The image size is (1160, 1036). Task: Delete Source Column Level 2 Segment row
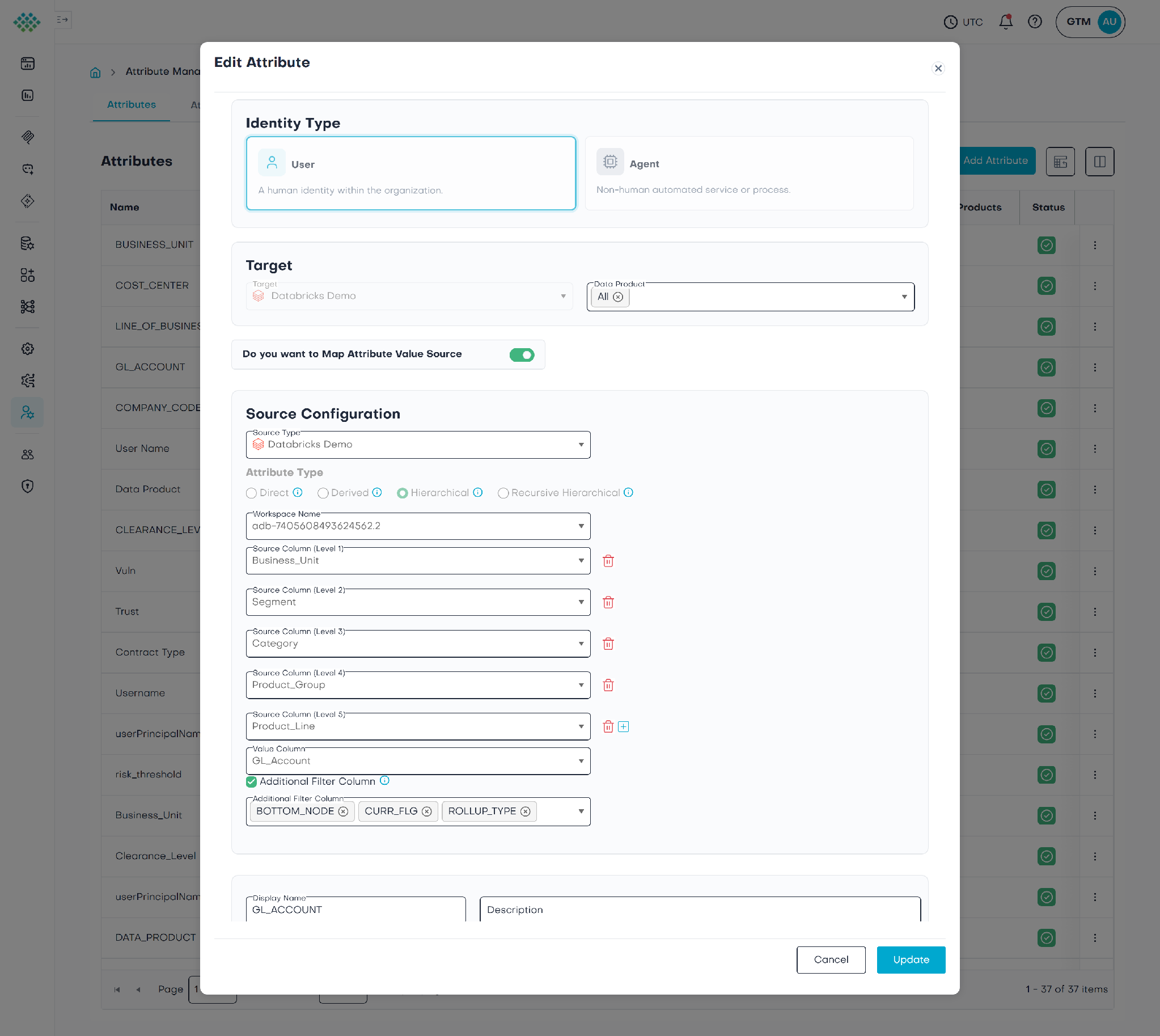(608, 602)
